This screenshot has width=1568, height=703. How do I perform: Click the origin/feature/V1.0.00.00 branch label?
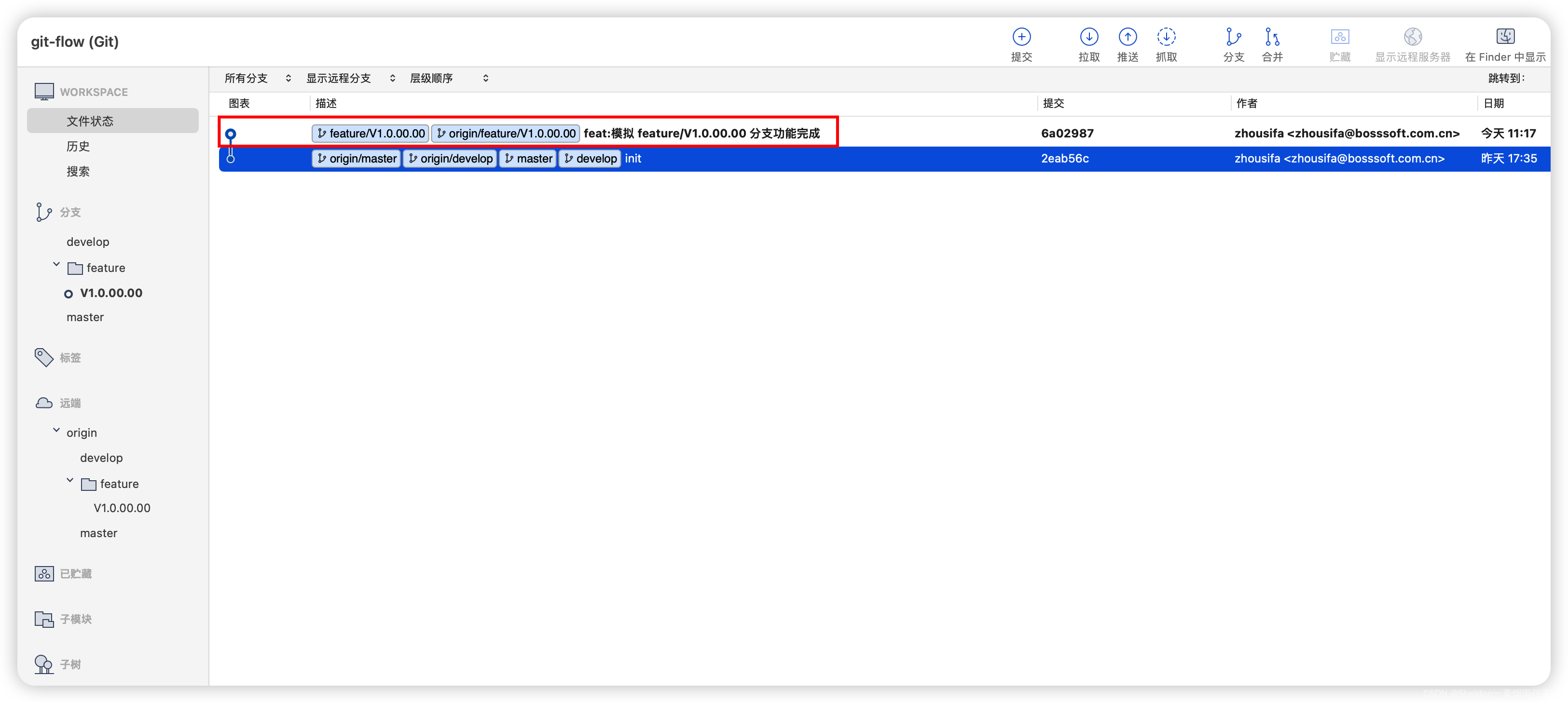(505, 134)
